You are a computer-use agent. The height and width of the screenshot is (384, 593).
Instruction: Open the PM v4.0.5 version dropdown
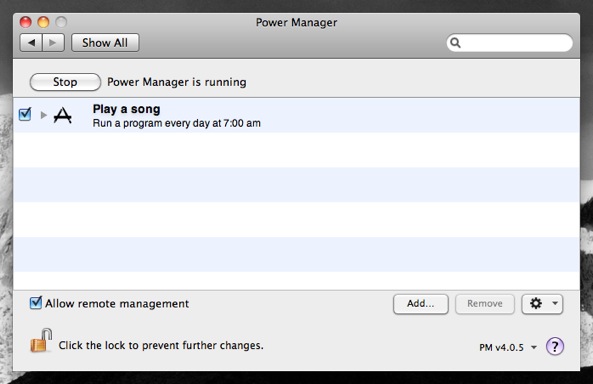coord(508,347)
